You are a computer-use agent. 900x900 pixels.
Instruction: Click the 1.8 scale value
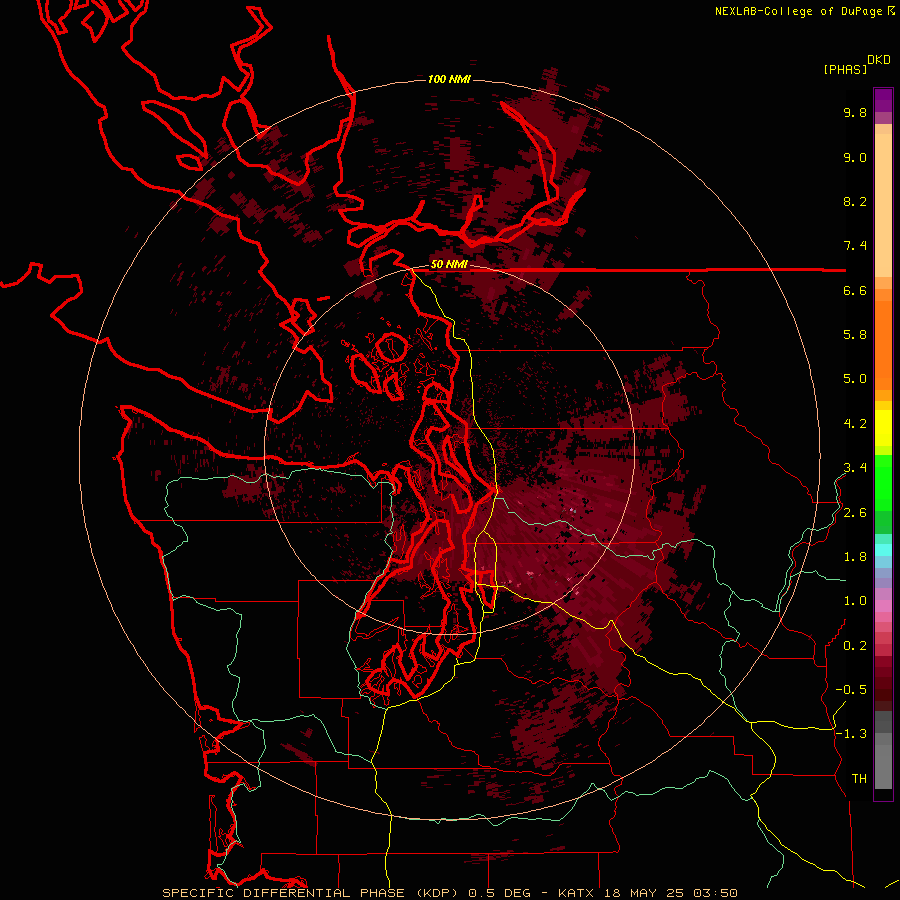click(855, 557)
